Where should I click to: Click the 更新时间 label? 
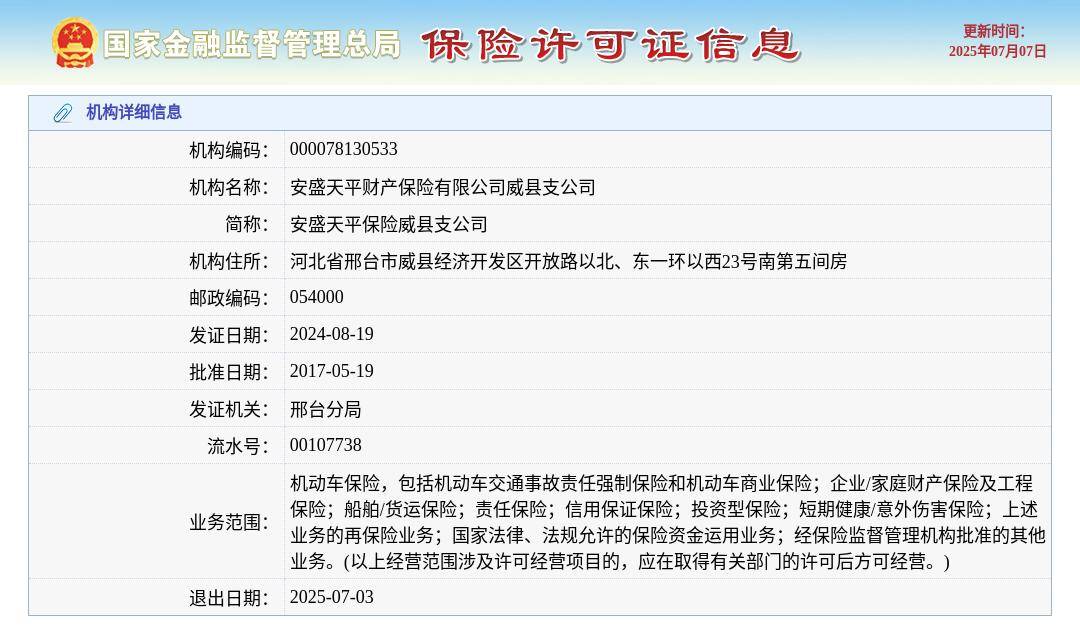[993, 31]
